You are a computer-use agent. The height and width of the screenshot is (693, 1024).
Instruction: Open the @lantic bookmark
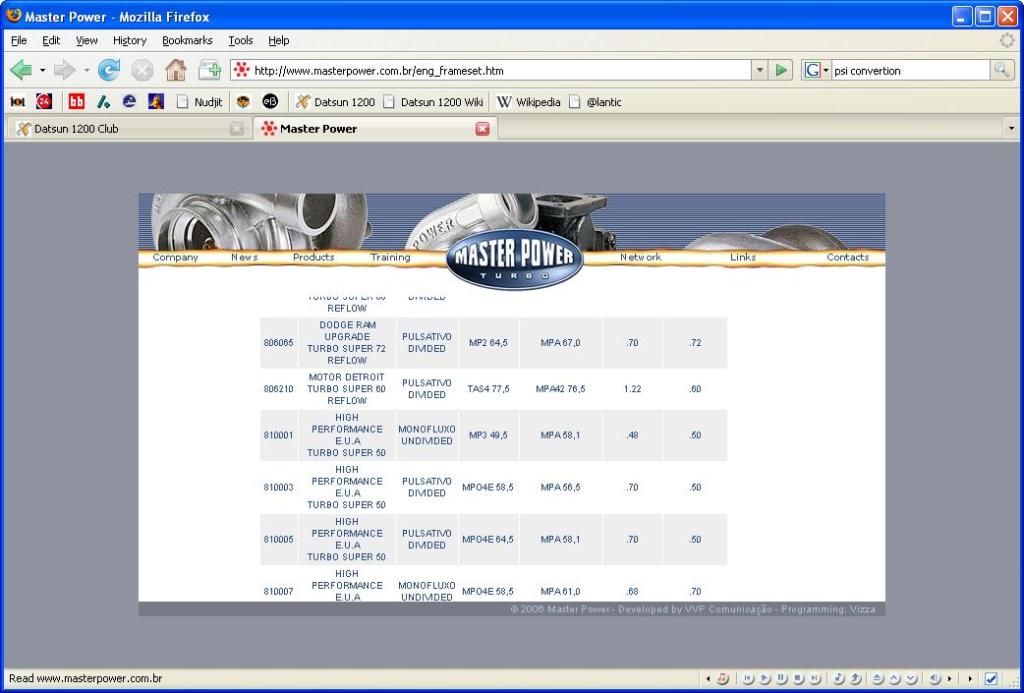point(595,102)
